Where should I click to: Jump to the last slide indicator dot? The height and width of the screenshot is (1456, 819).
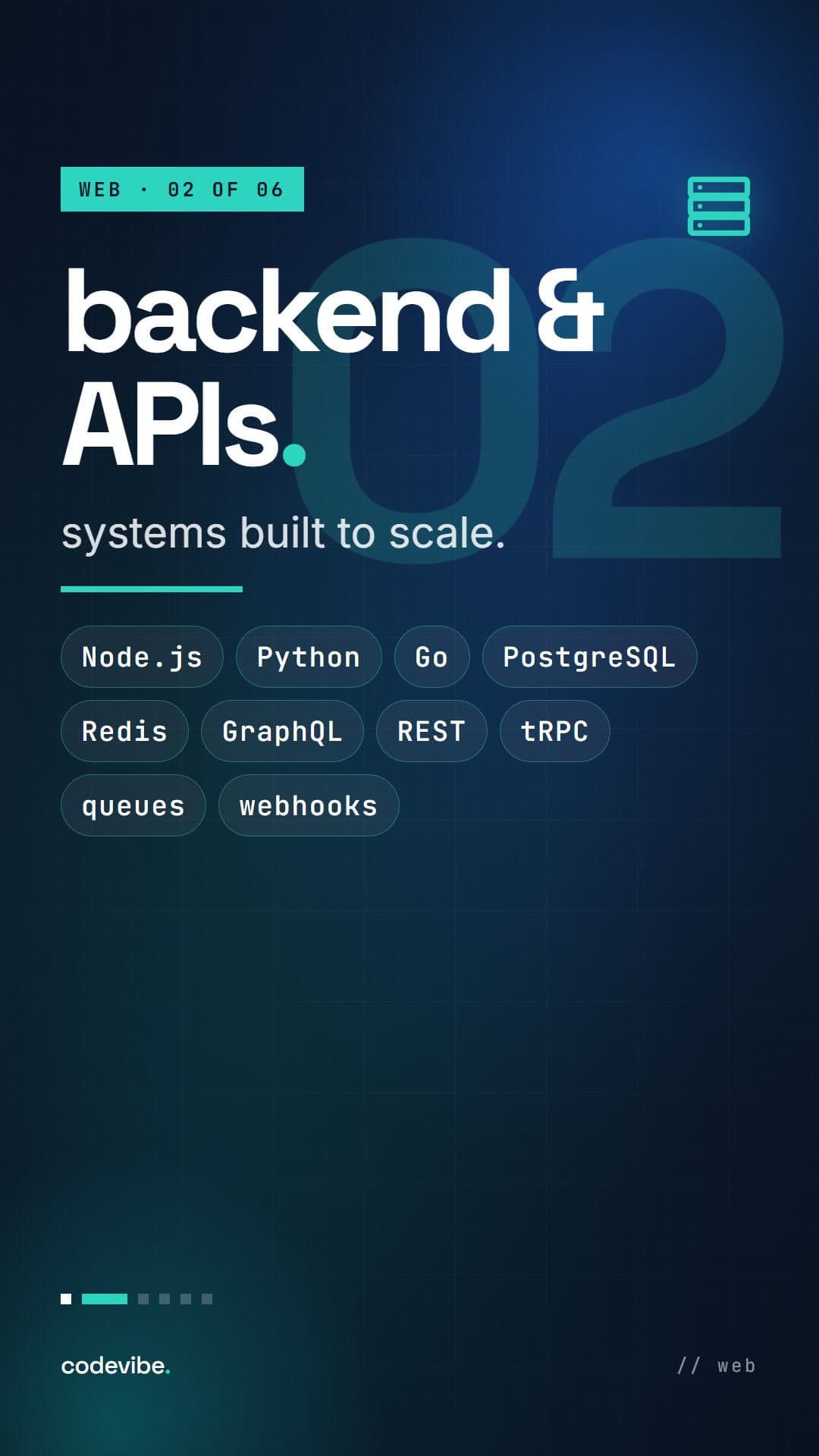click(207, 1299)
